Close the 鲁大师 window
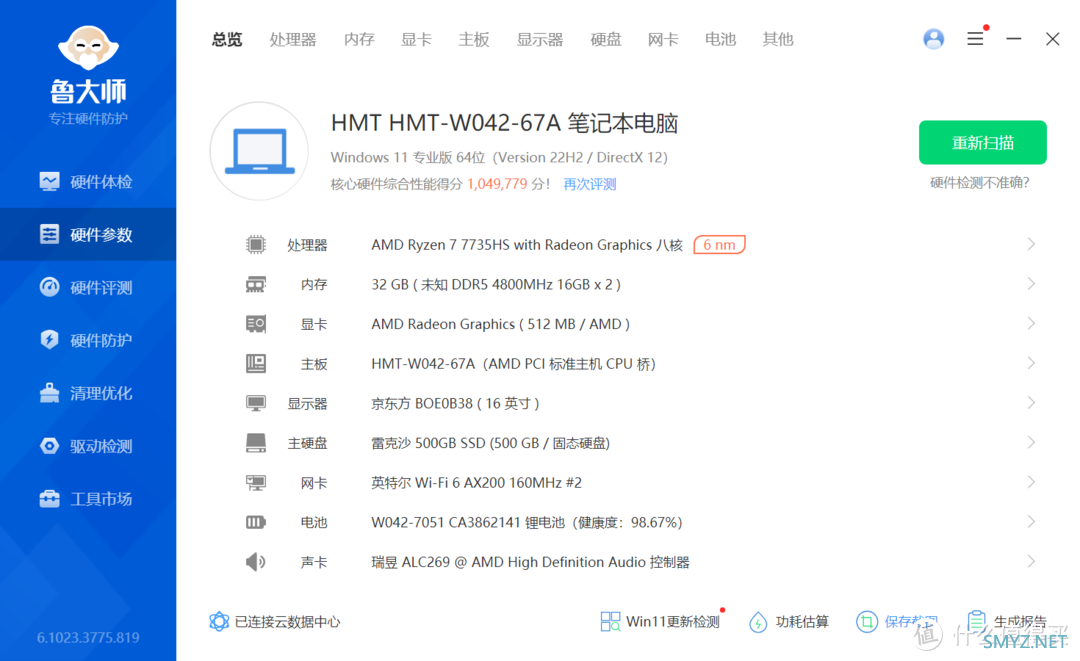The height and width of the screenshot is (661, 1080). (x=1052, y=39)
